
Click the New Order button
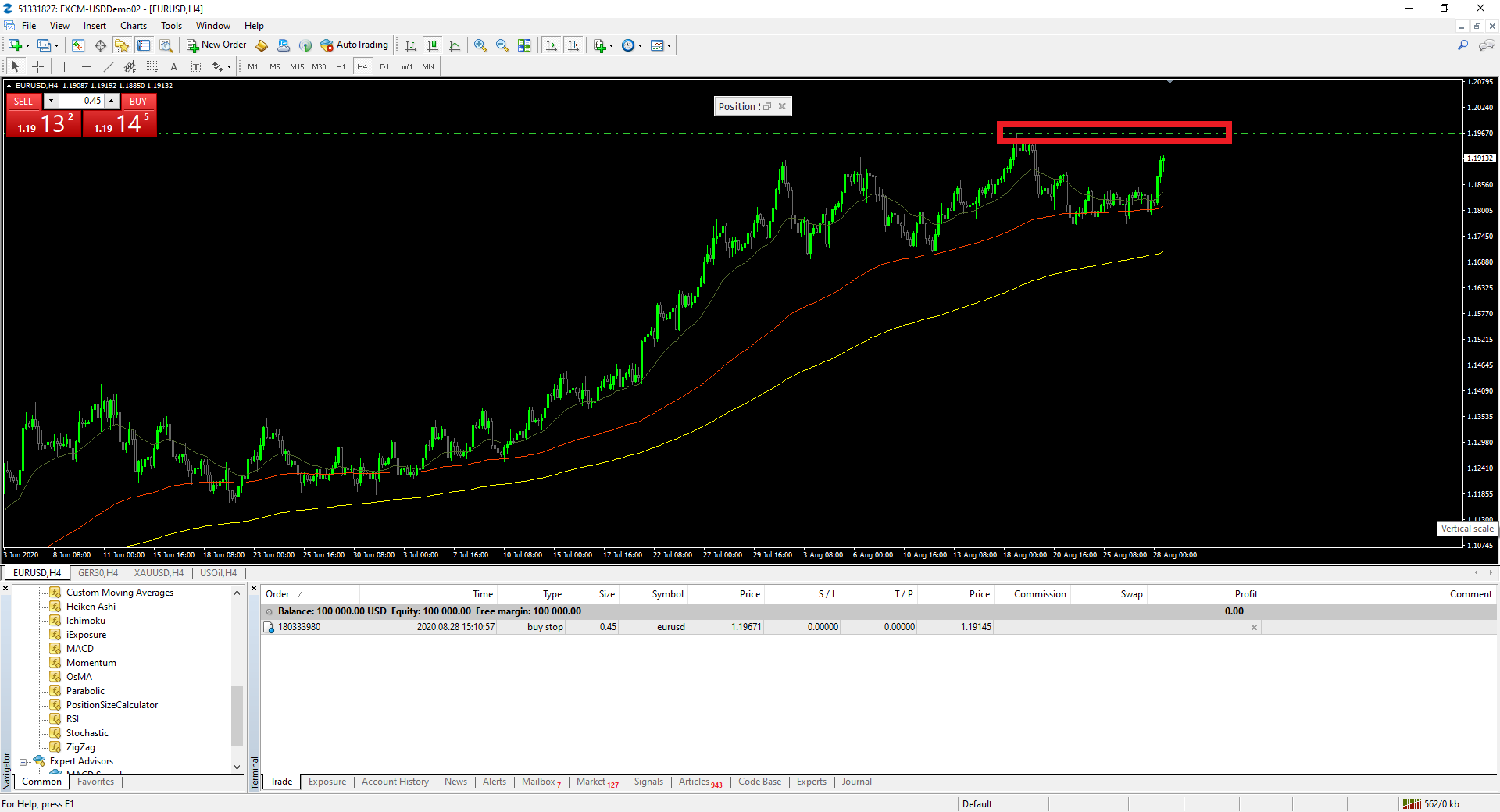point(216,45)
